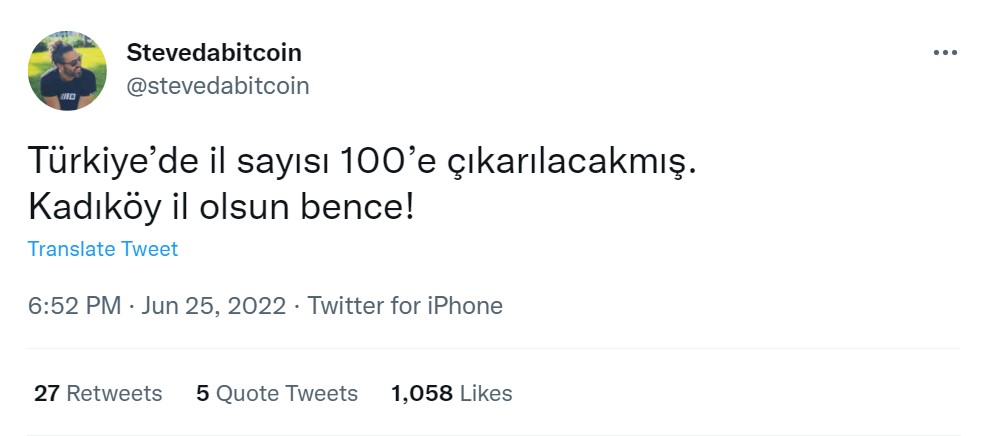
Task: Visit the @stevedabitcoin handle link
Action: pos(218,86)
